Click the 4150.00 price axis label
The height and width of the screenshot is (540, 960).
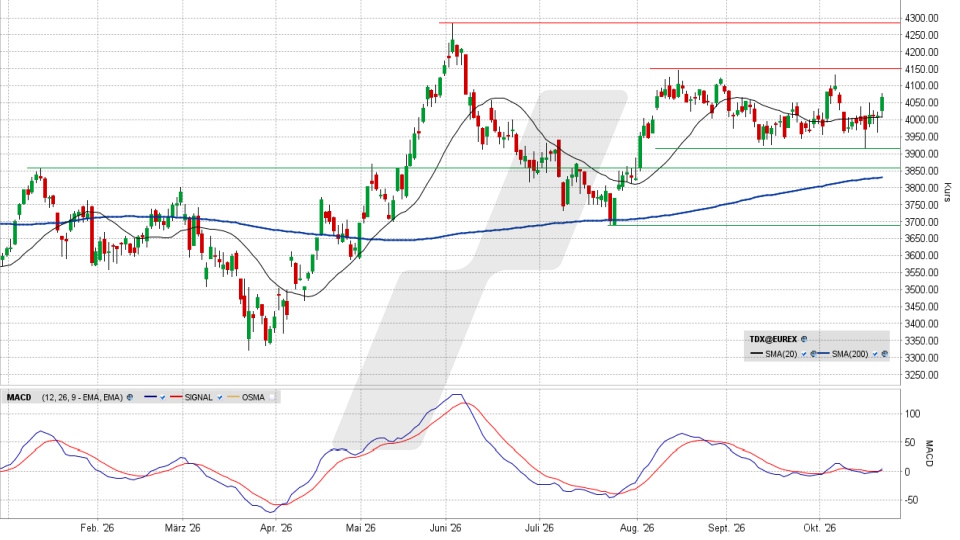click(922, 69)
